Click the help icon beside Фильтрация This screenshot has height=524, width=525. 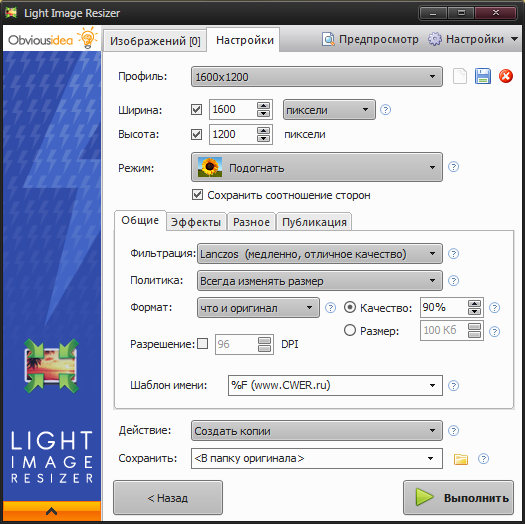[453, 254]
